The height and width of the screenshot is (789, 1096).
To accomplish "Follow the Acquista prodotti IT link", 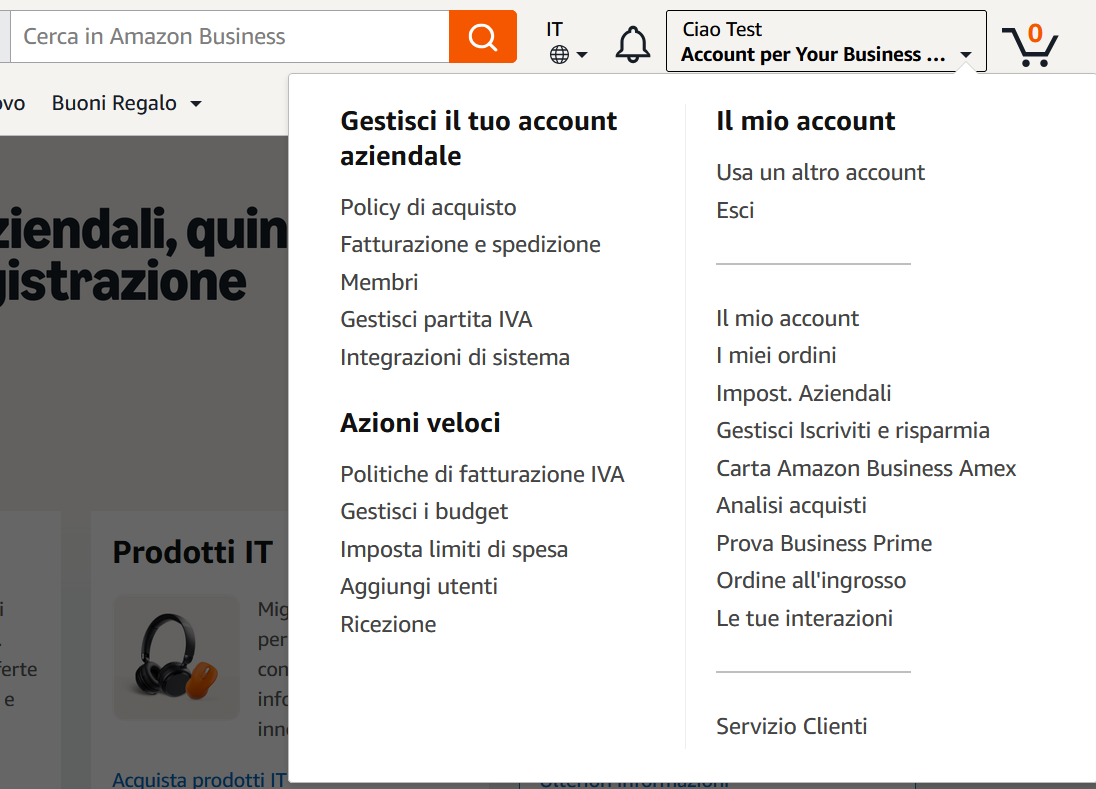I will point(197,778).
